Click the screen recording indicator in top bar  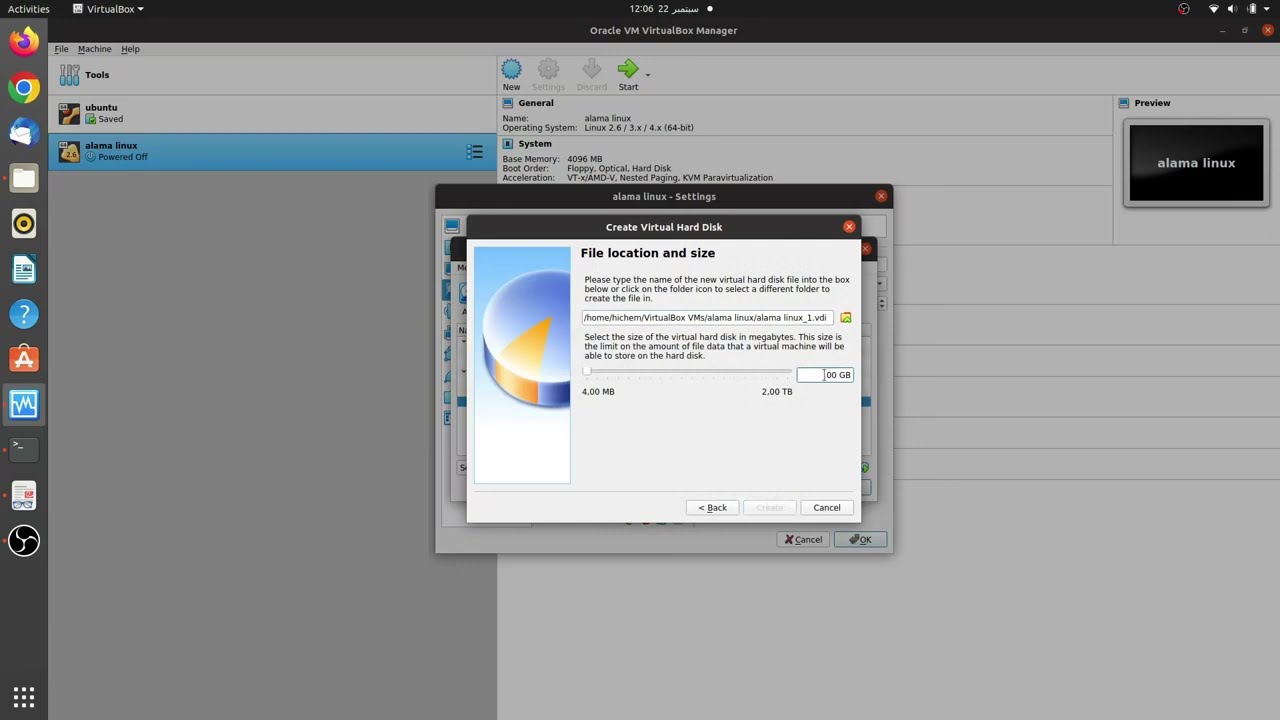1184,9
